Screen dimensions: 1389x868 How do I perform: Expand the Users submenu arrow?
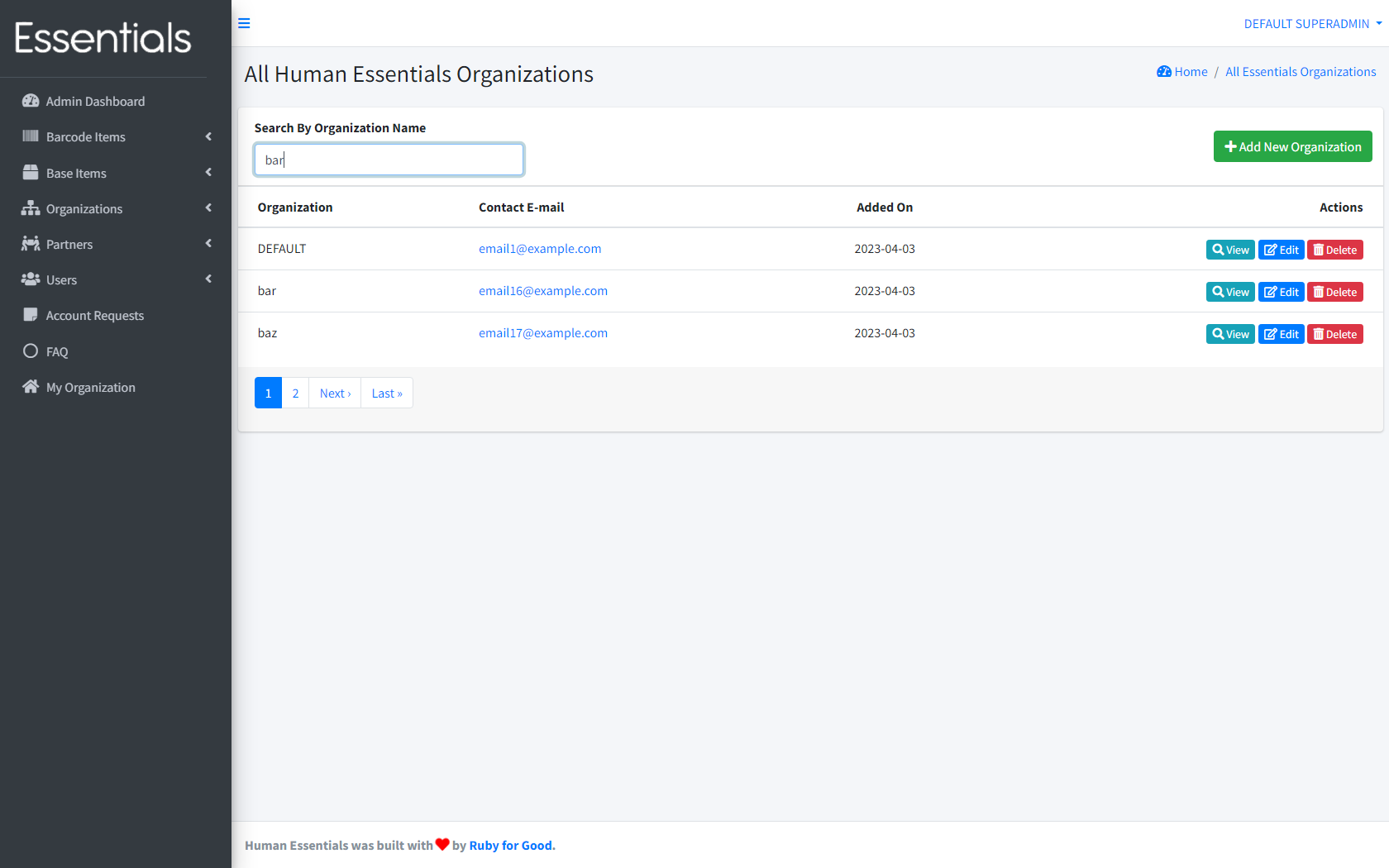[208, 279]
